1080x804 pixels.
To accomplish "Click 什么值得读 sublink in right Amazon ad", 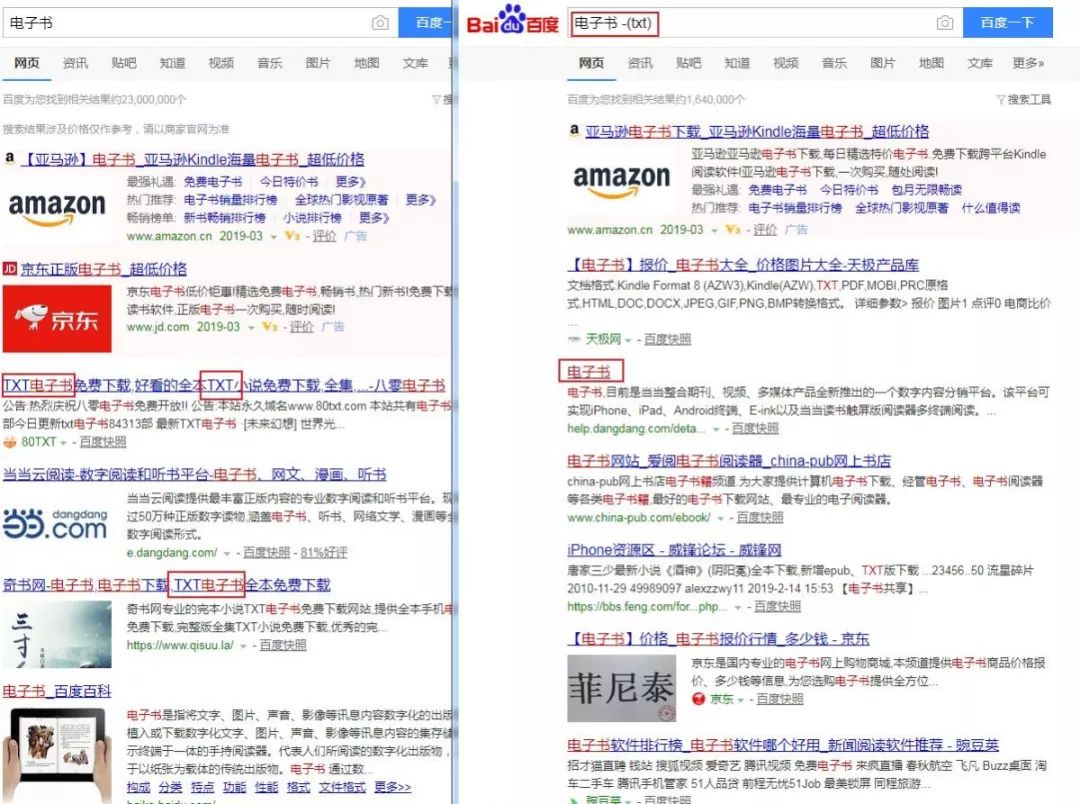I will [991, 207].
